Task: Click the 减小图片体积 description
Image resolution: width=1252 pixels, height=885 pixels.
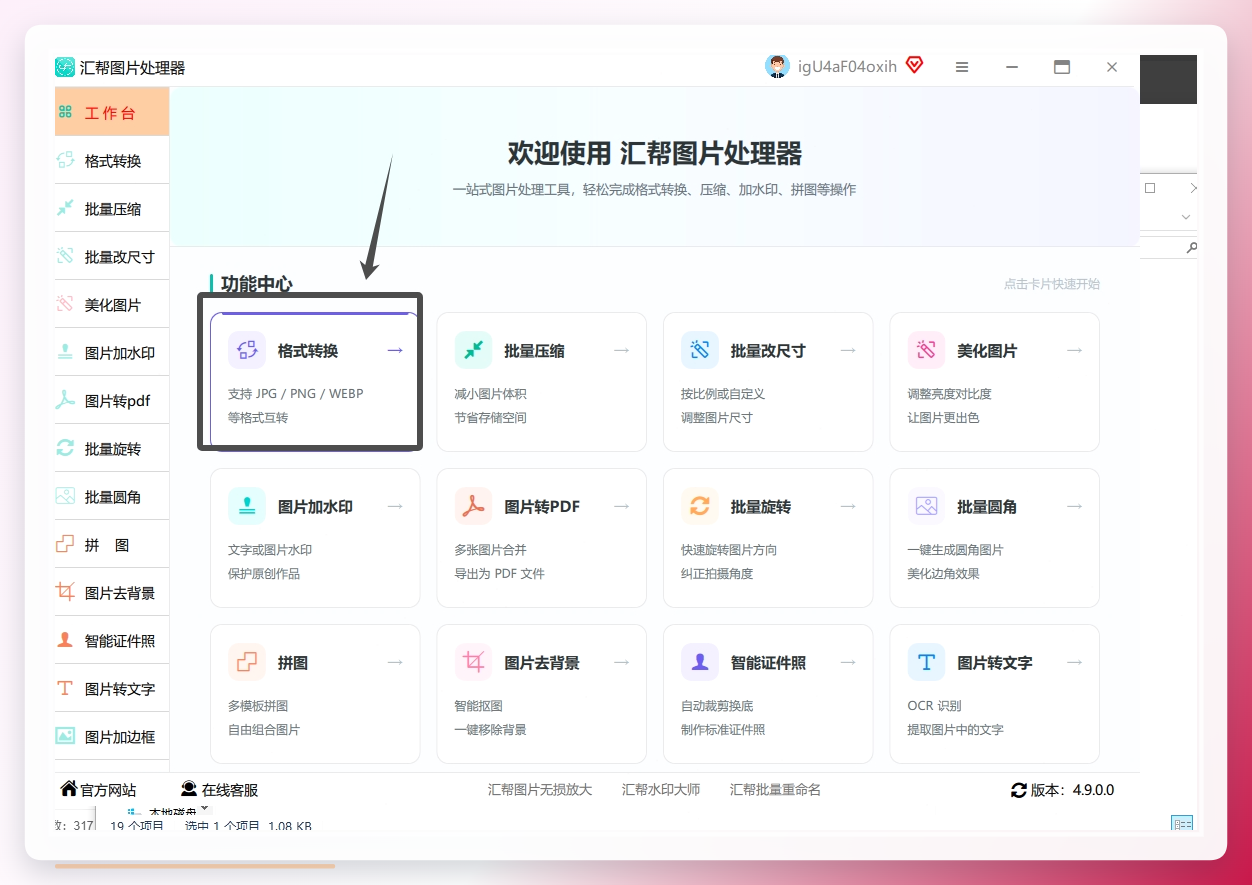Action: pos(490,394)
